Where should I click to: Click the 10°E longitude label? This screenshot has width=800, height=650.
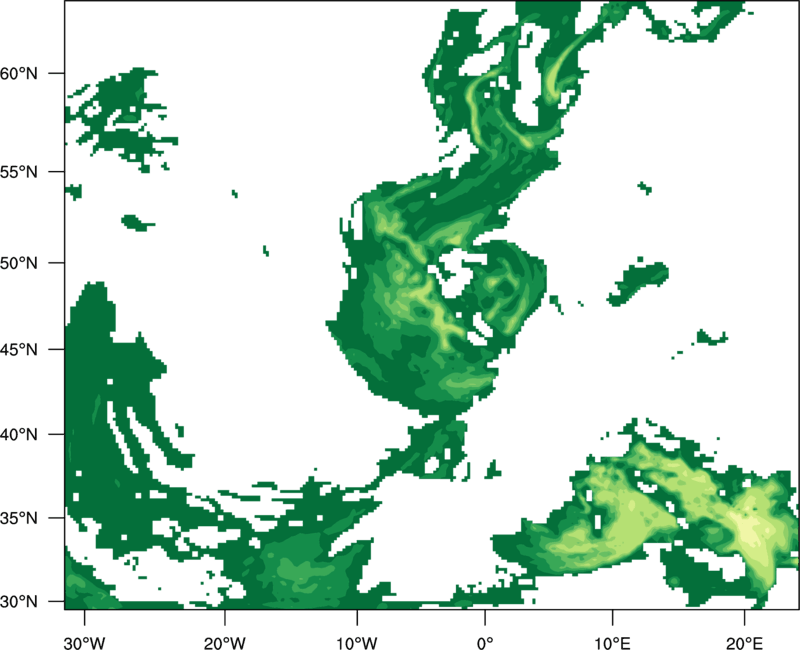[x=612, y=643]
